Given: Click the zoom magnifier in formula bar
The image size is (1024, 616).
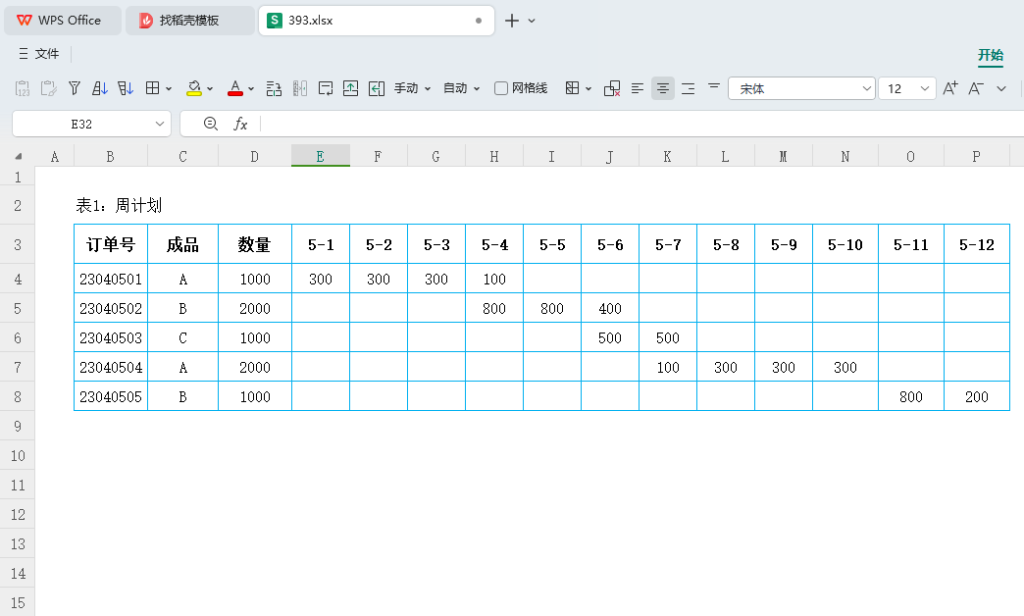Looking at the screenshot, I should coord(210,123).
